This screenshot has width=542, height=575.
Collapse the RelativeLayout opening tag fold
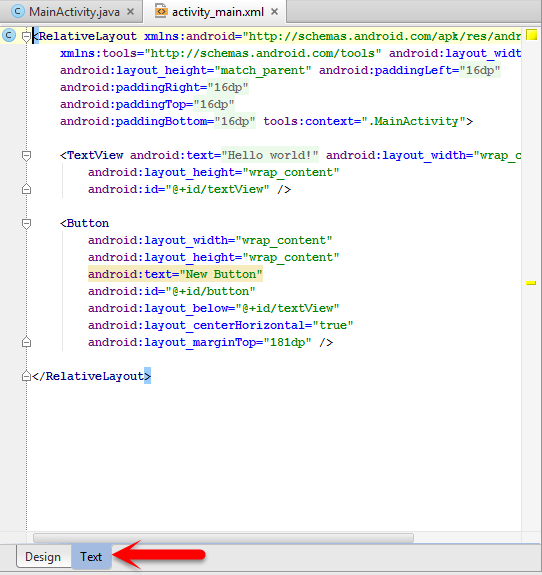point(26,37)
